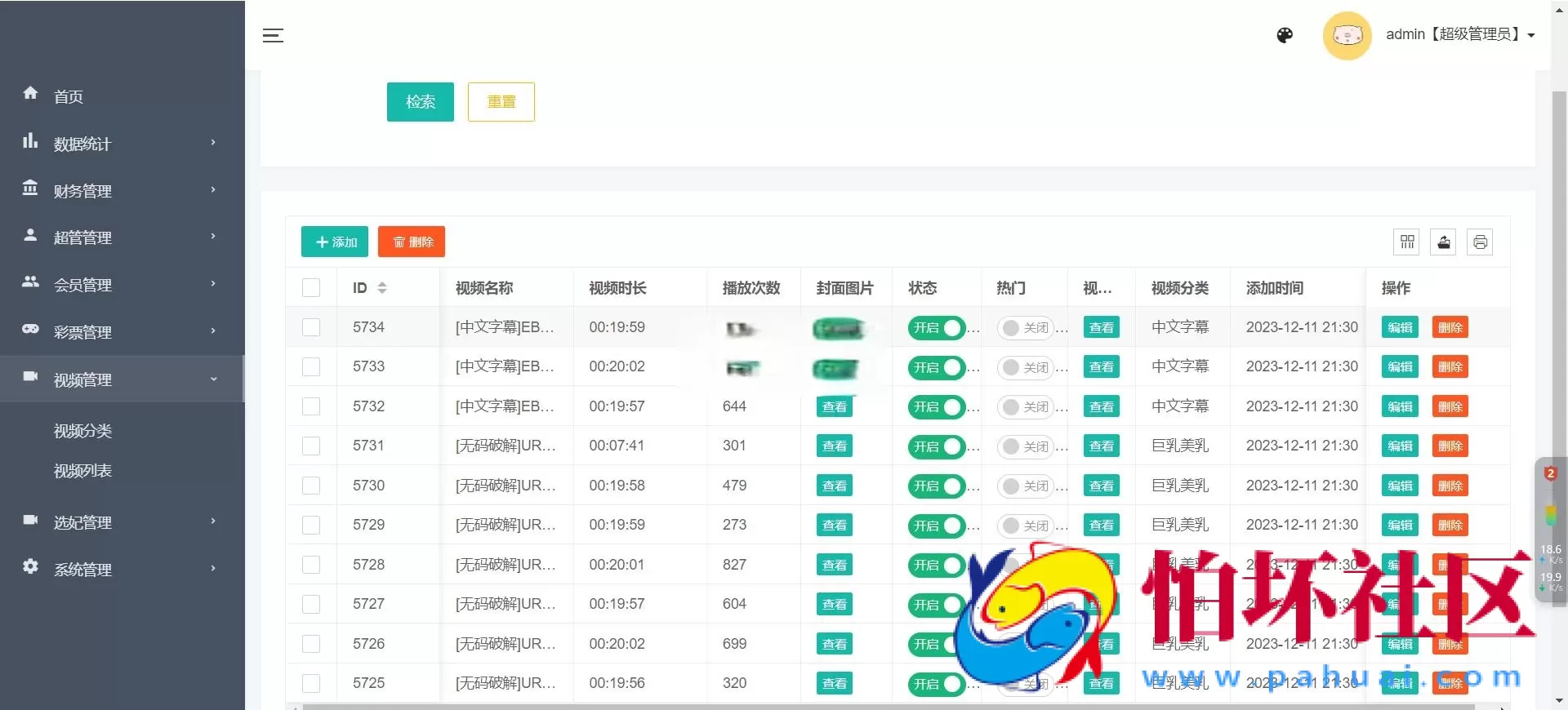Click the group icon for 会员管理
Screen dimensions: 1568x710
click(x=30, y=282)
